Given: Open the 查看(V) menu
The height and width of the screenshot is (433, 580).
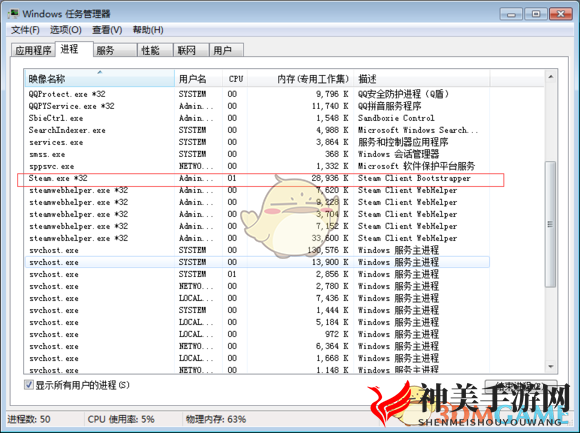Looking at the screenshot, I should [107, 30].
